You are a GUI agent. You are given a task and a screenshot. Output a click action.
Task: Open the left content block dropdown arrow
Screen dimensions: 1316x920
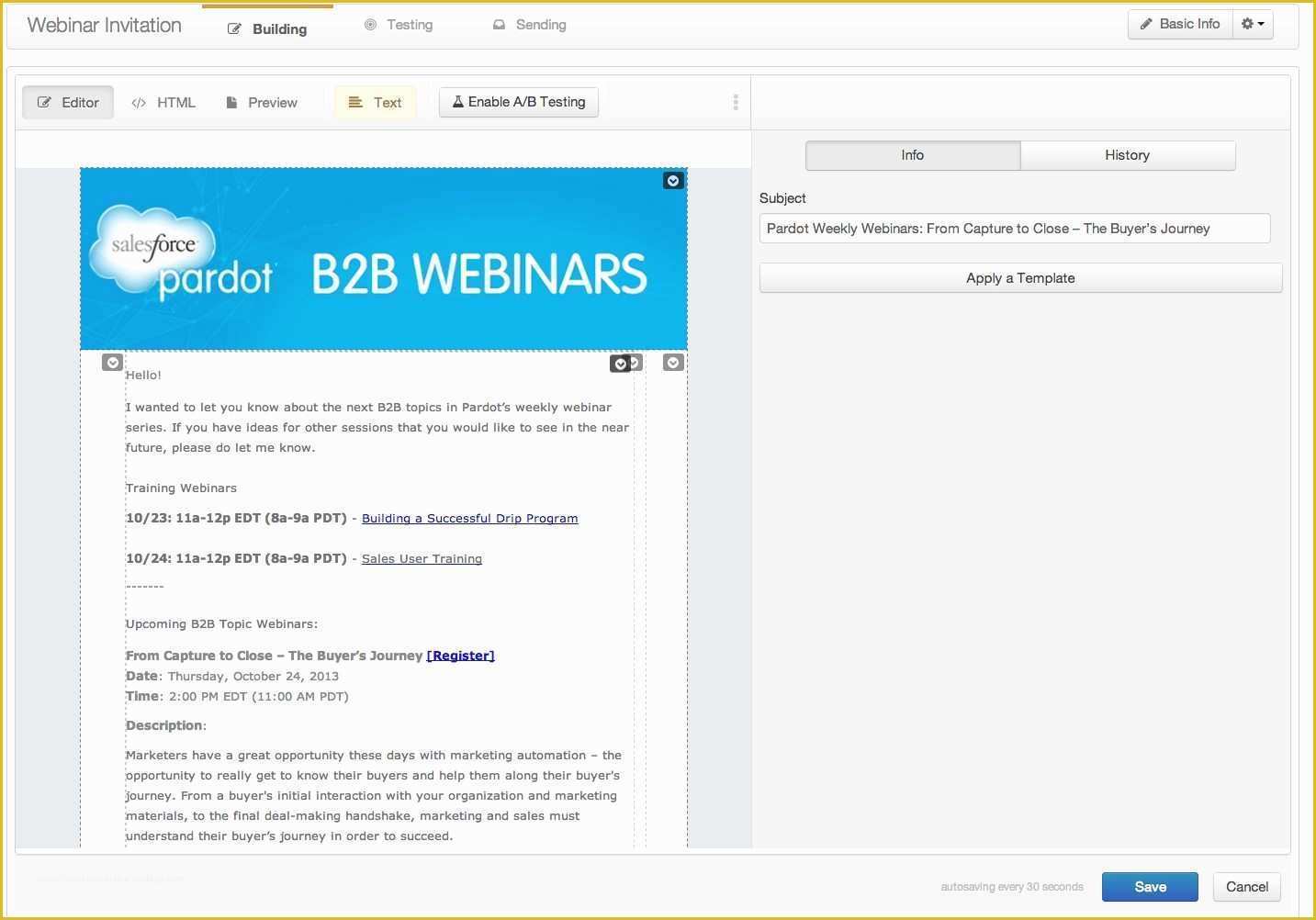click(x=112, y=363)
